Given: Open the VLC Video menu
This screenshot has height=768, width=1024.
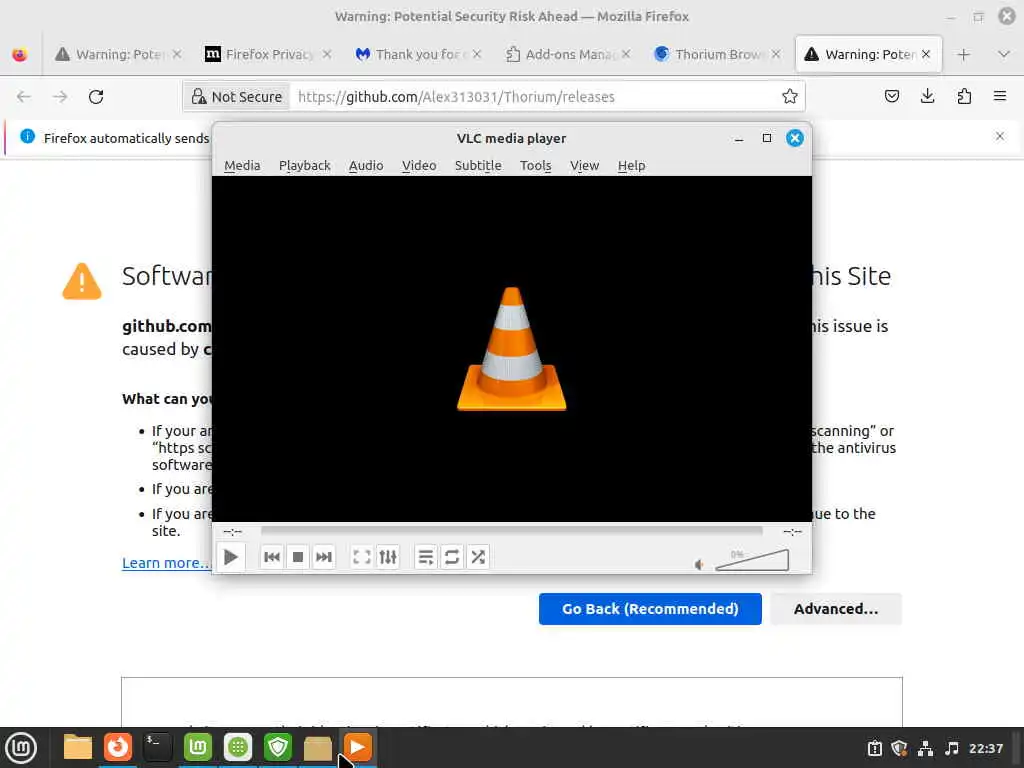Looking at the screenshot, I should pos(419,165).
